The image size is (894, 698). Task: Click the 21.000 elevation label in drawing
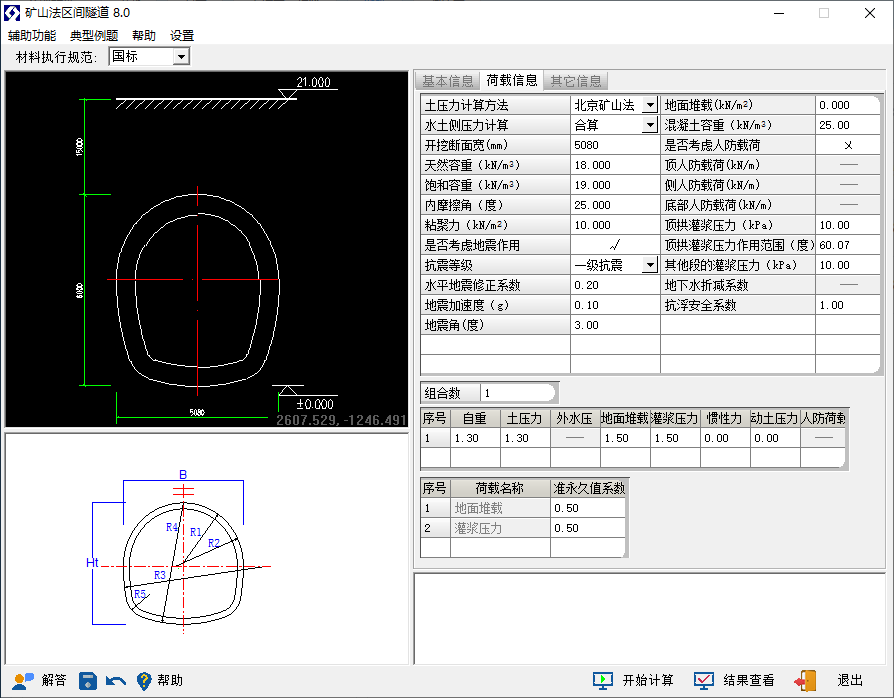click(313, 82)
